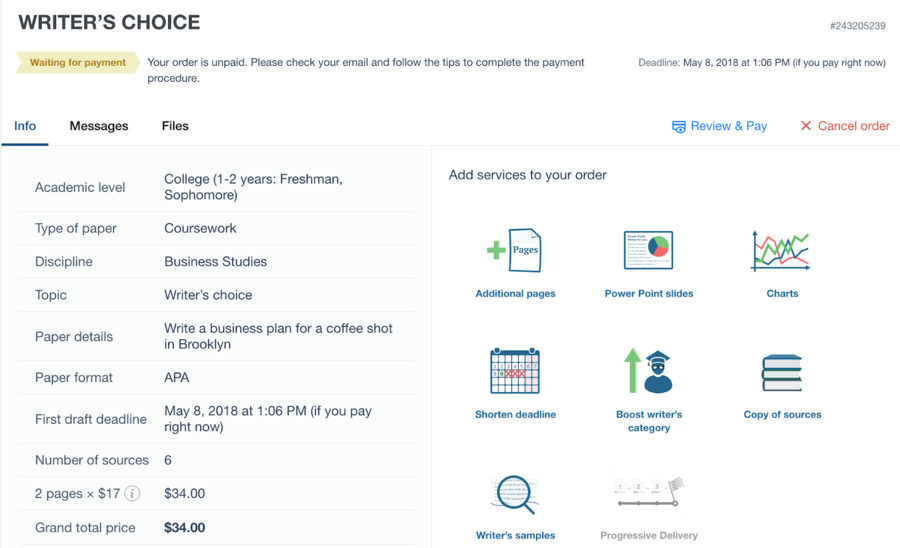Image resolution: width=900 pixels, height=548 pixels.
Task: Cancel the order with Cancel order
Action: point(845,126)
